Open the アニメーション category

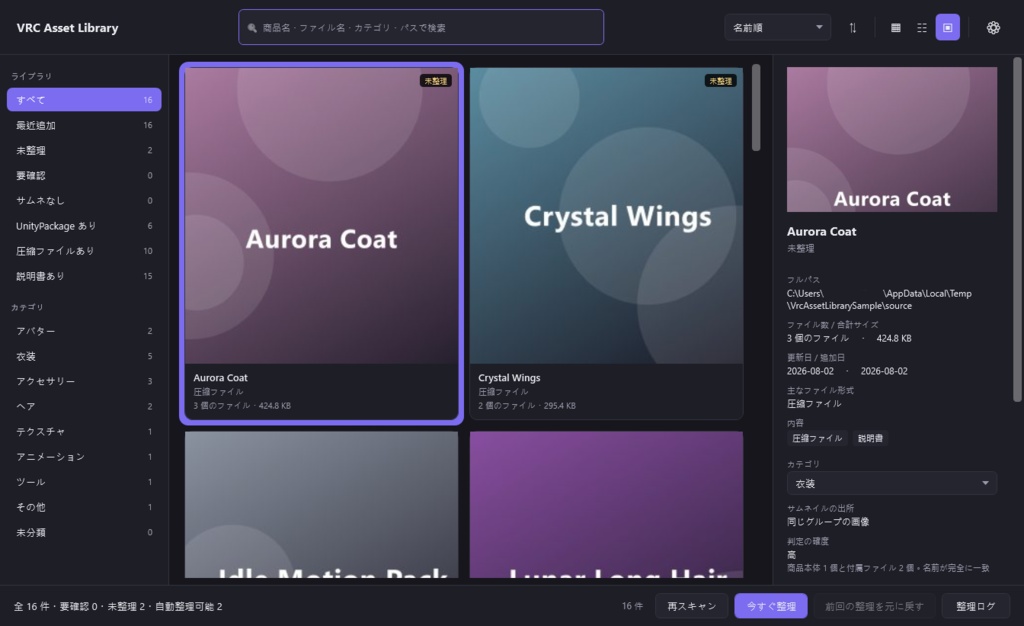point(84,457)
